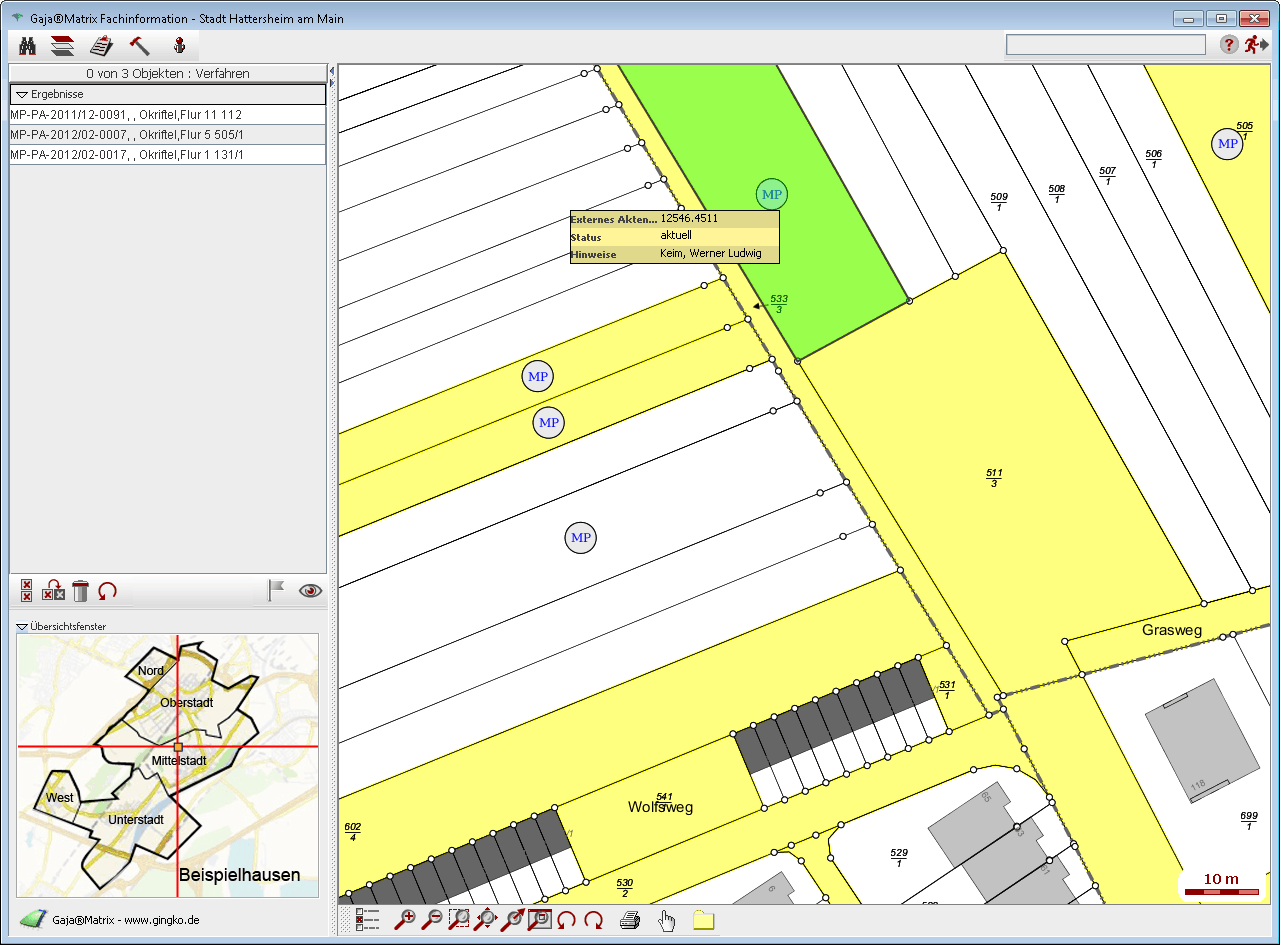Click the zoom out magnifier

click(x=433, y=920)
